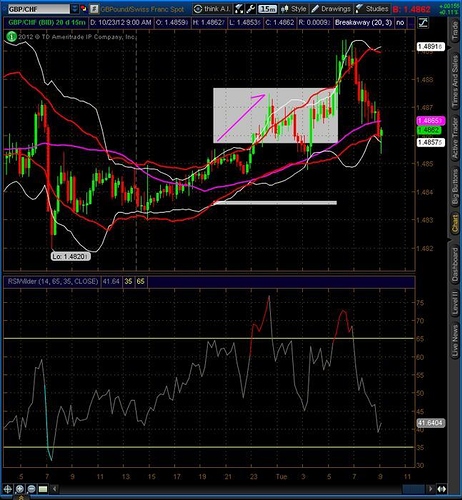Image resolution: width=462 pixels, height=500 pixels.
Task: Click the C: 1.4862 close value
Action: (280, 23)
